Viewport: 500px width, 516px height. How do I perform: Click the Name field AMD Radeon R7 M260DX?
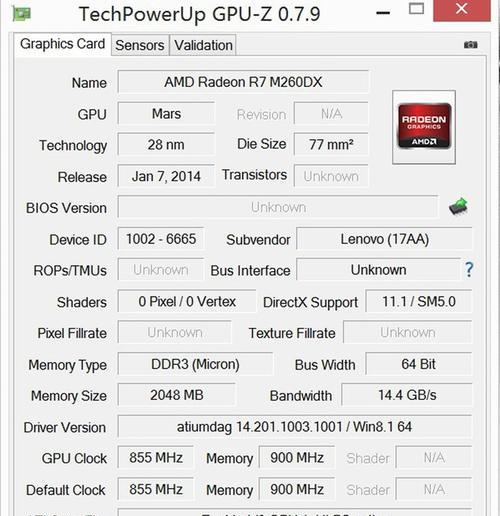[x=243, y=82]
